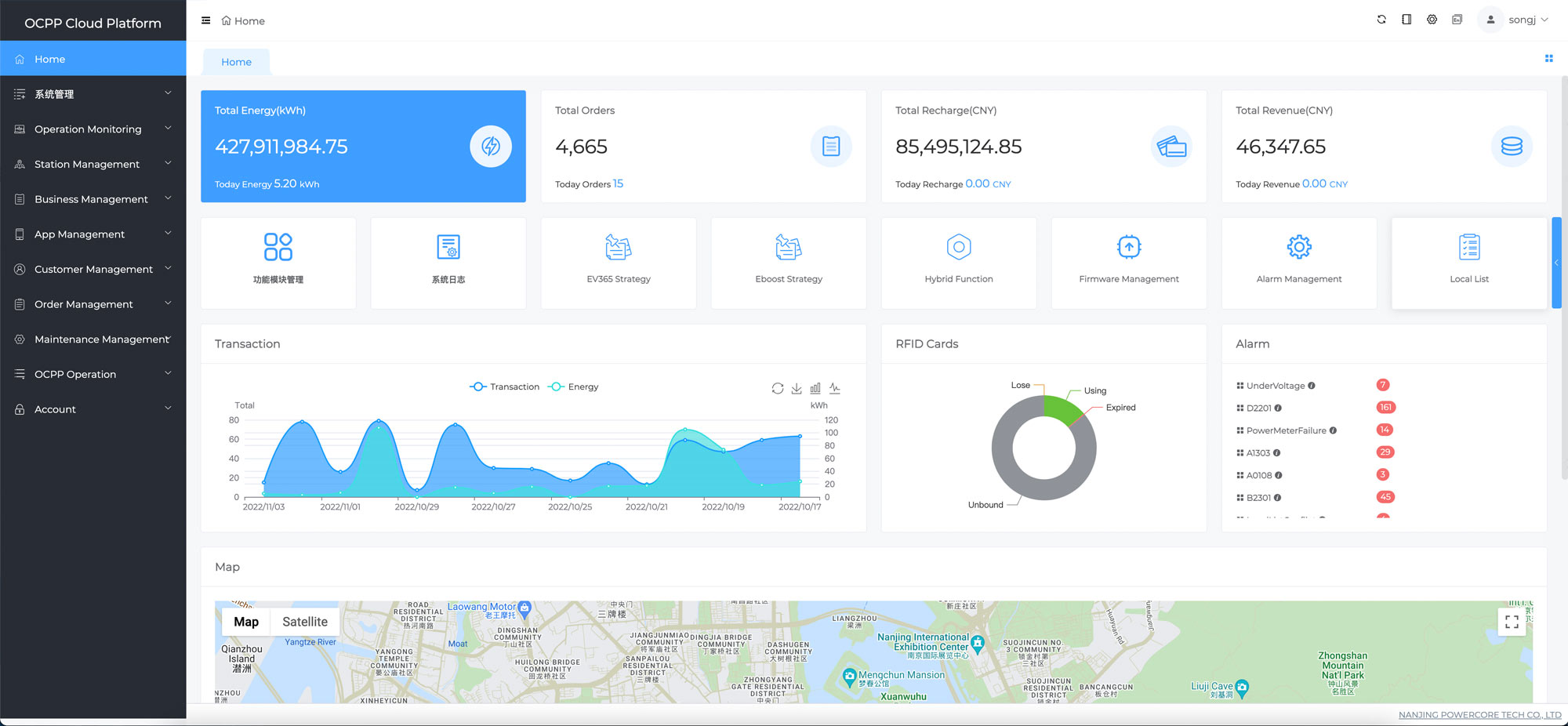This screenshot has height=726, width=1568.
Task: Open the Local List shortcut icon
Action: [x=1468, y=248]
